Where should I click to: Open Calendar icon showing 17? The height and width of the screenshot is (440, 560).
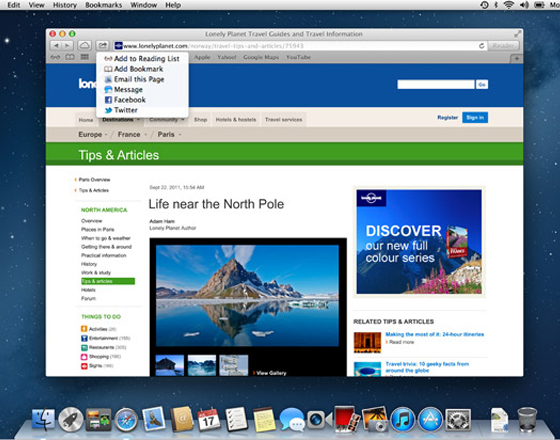[x=209, y=419]
